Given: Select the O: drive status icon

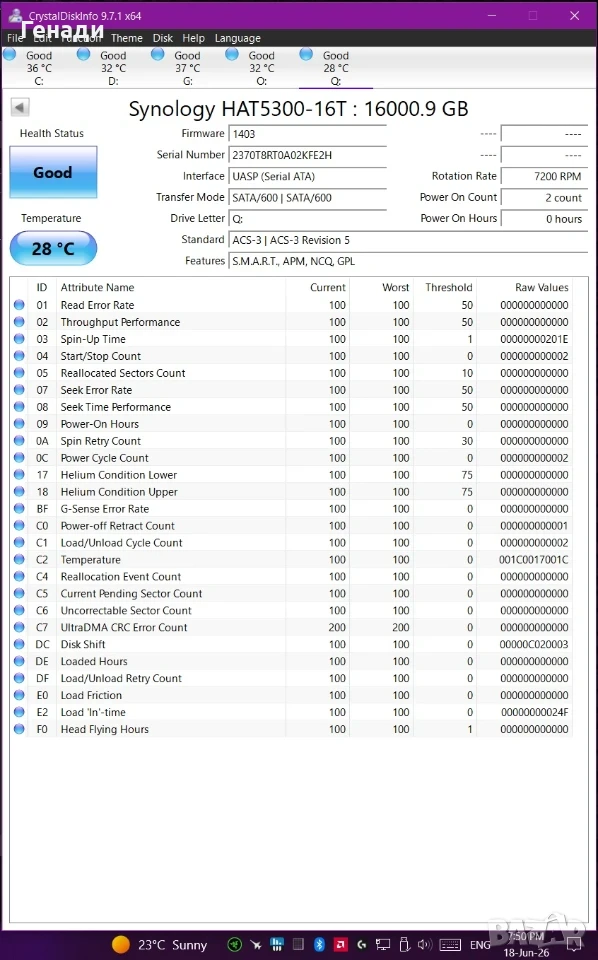Looking at the screenshot, I should point(232,54).
